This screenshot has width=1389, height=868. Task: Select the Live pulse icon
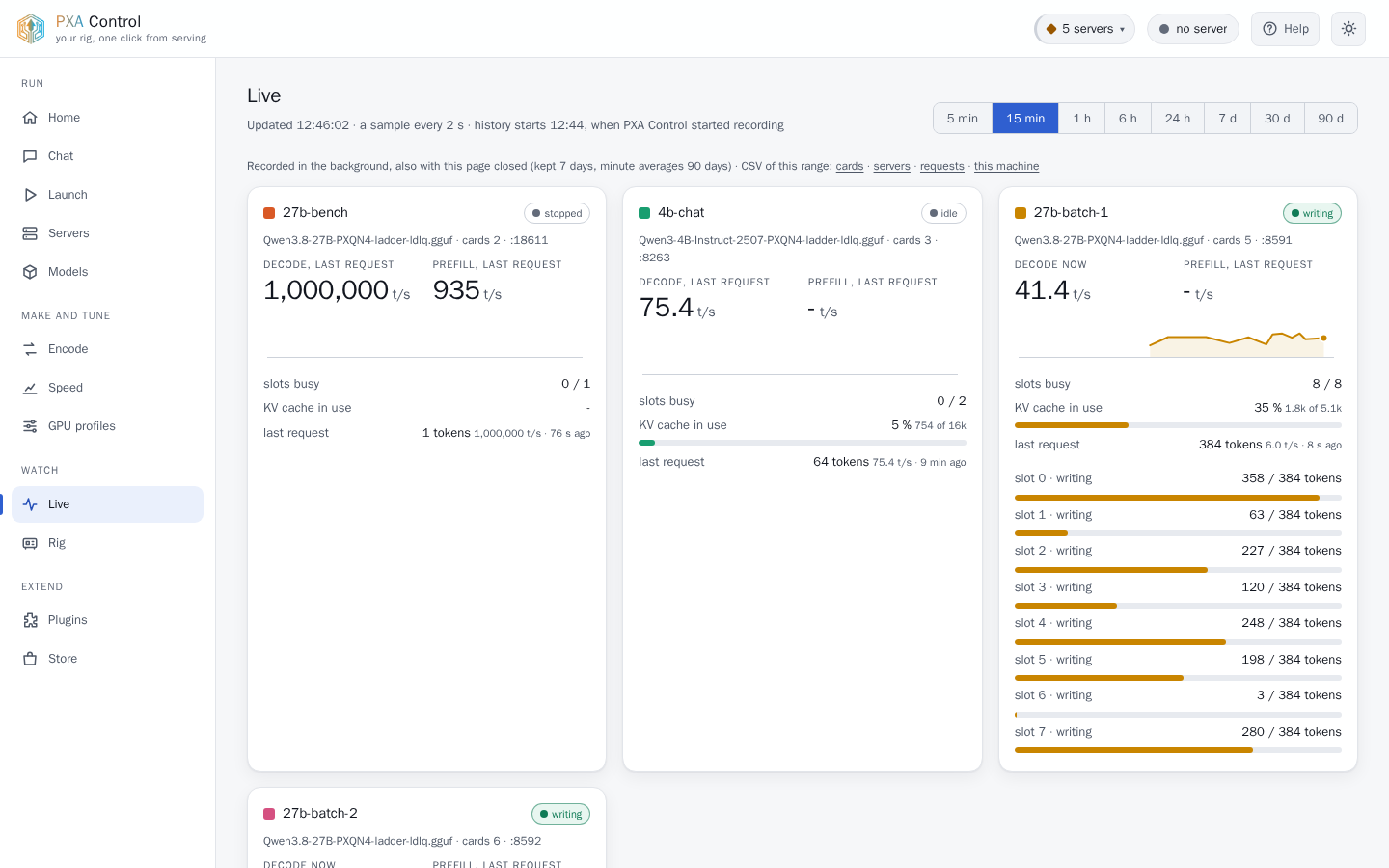coord(30,504)
